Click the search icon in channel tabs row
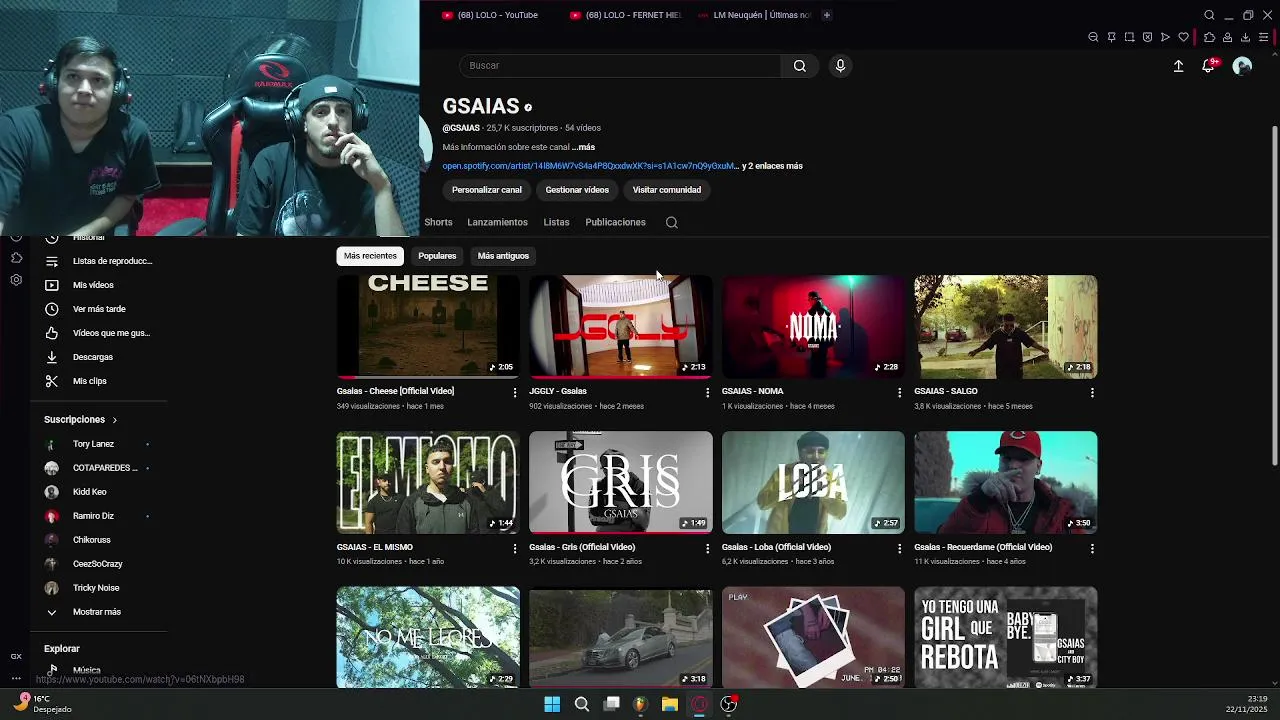The width and height of the screenshot is (1280, 720). click(x=672, y=222)
